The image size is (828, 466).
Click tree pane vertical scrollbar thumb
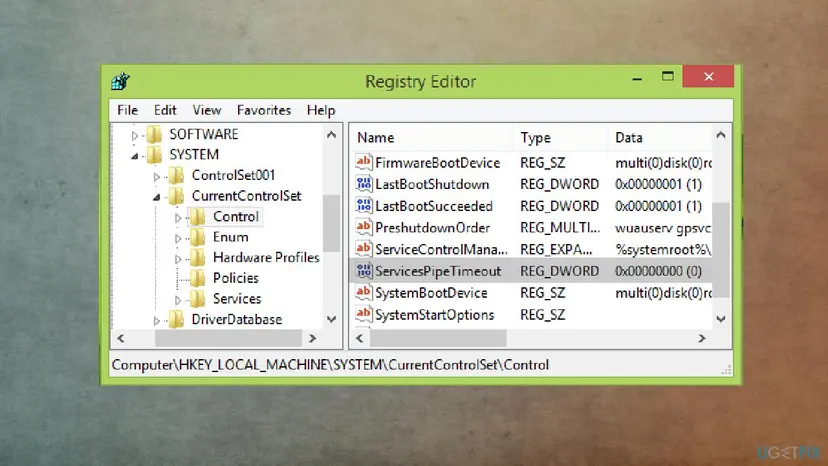(x=332, y=223)
